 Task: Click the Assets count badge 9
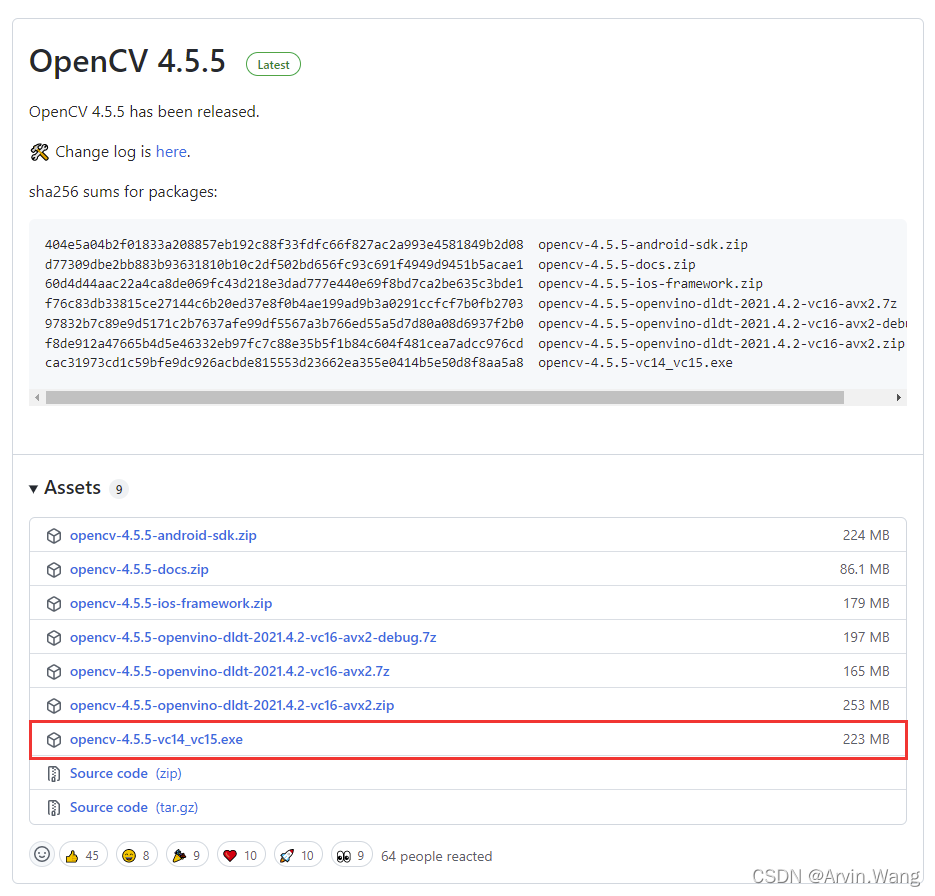119,489
